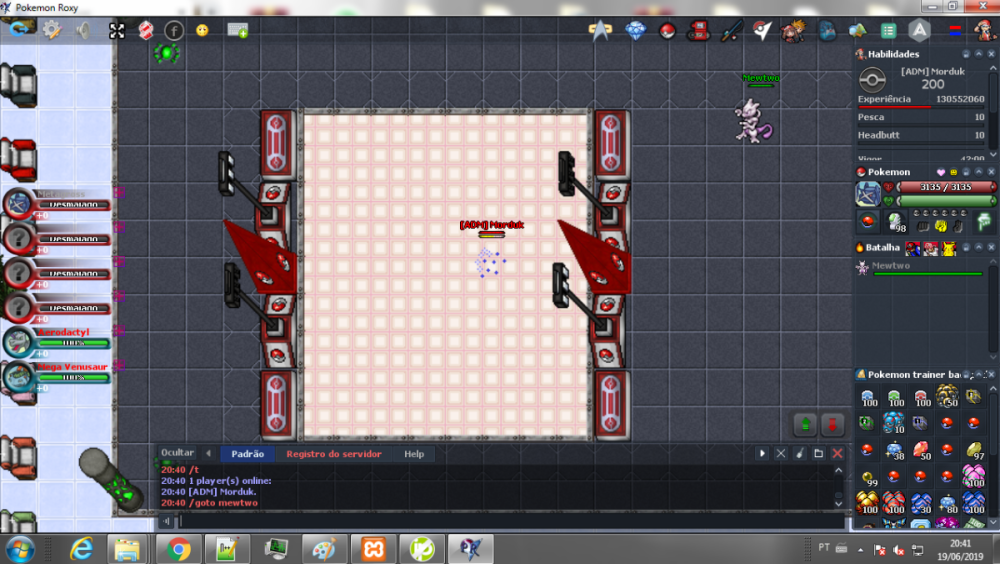Image resolution: width=1000 pixels, height=564 pixels.
Task: Mute sound with the speaker icon
Action: pyautogui.click(x=84, y=30)
